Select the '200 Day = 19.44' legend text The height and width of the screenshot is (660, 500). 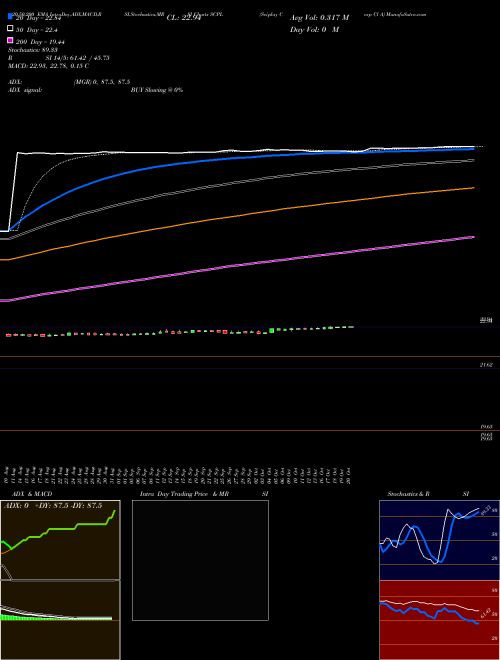40,42
